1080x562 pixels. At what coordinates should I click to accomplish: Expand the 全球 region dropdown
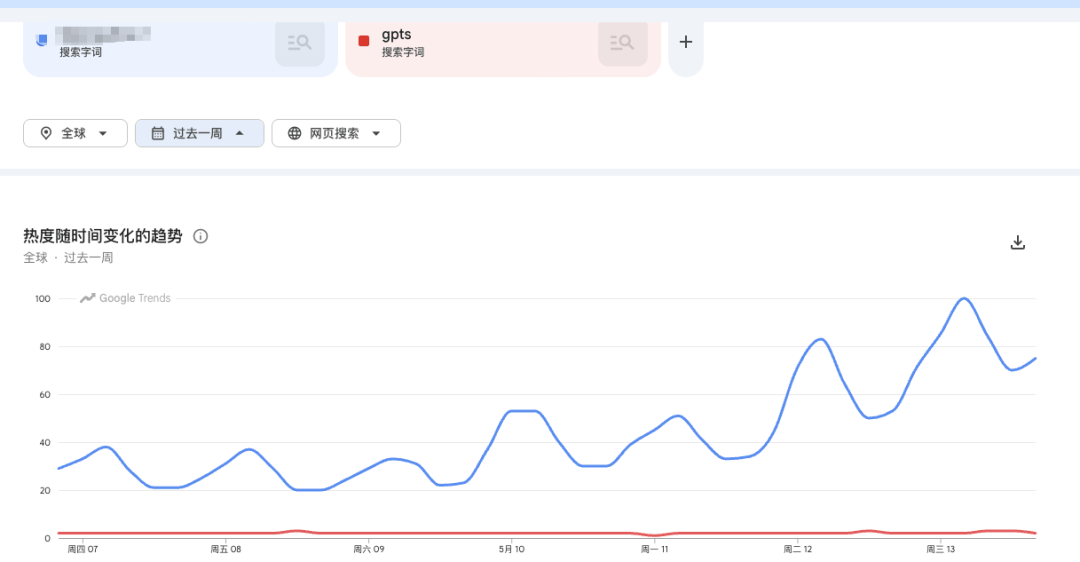(x=75, y=133)
